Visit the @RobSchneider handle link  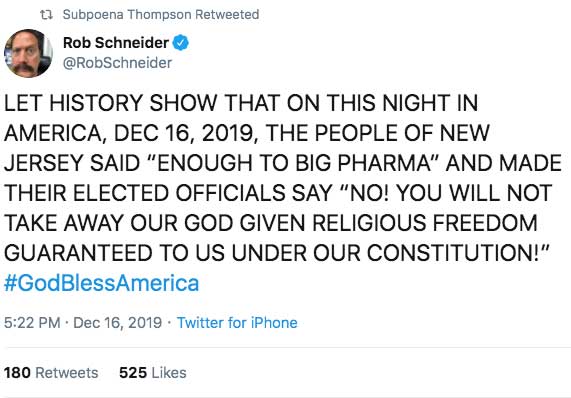(117, 63)
